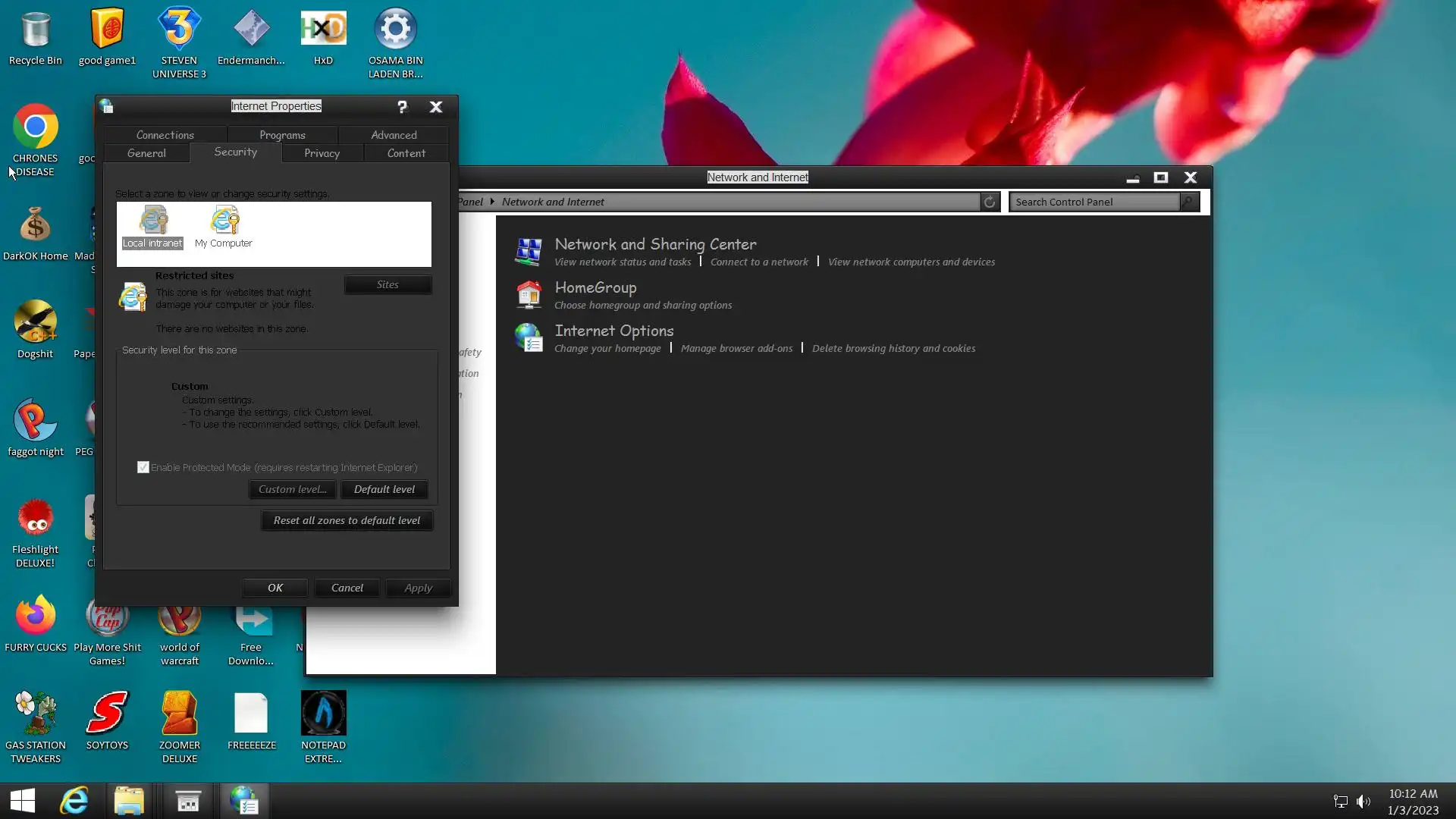Select the My Computer zone icon
The width and height of the screenshot is (1456, 819).
224,221
